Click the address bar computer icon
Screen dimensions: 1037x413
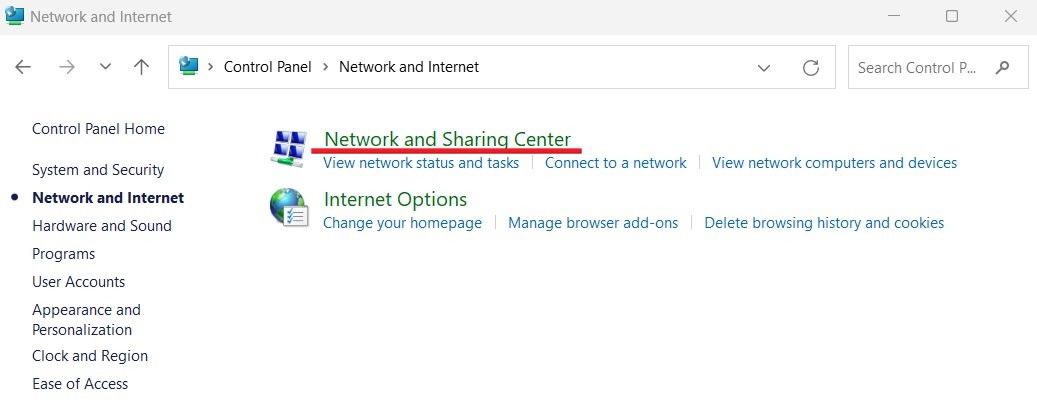pos(189,66)
